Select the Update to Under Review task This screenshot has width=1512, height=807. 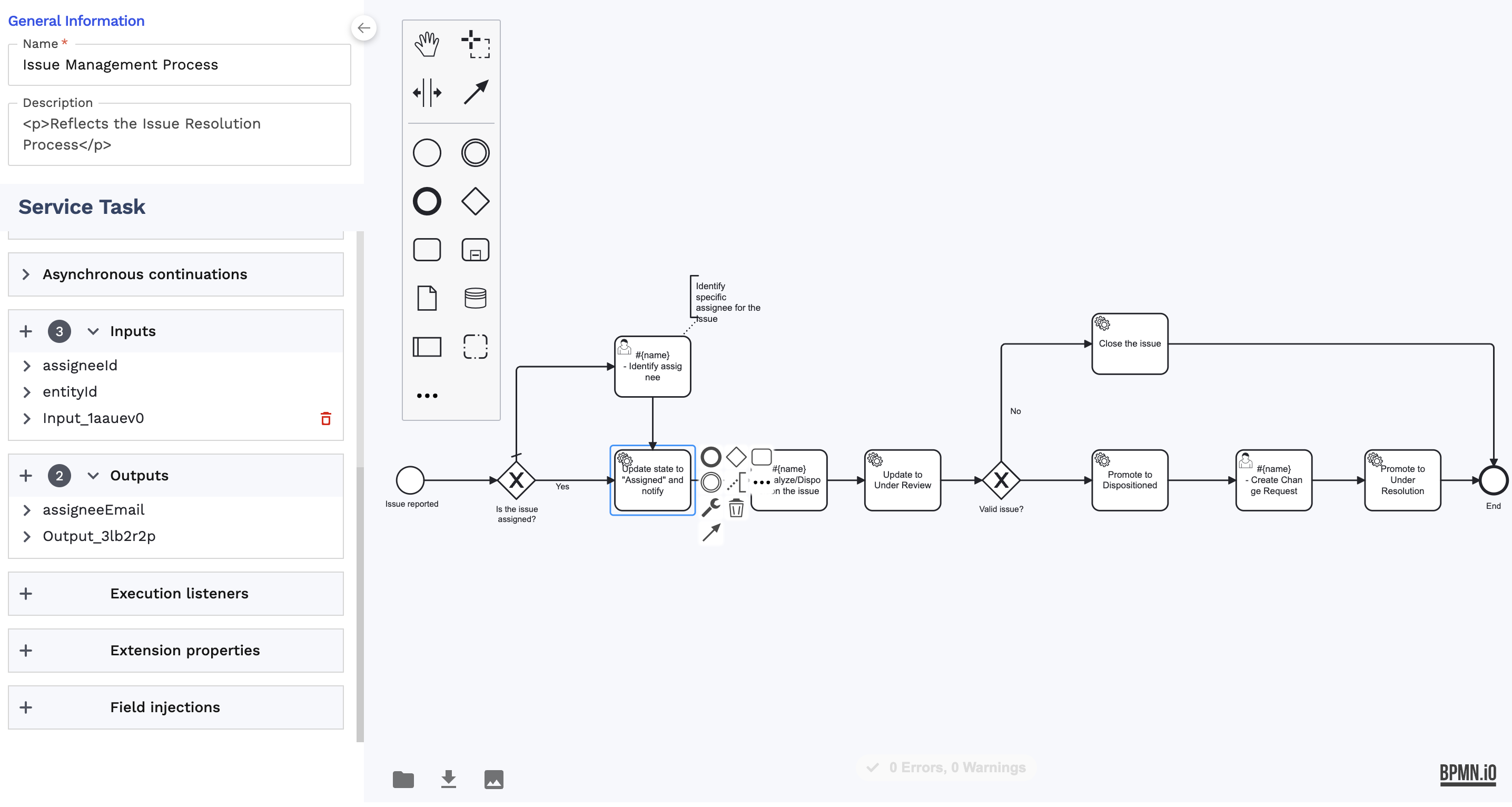pos(903,480)
